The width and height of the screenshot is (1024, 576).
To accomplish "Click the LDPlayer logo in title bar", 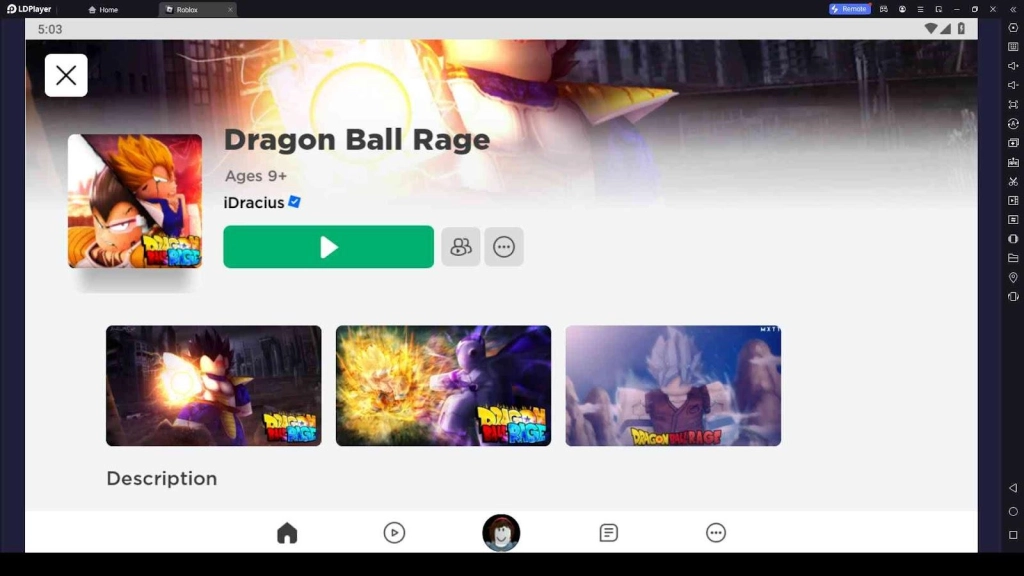I will click(x=29, y=9).
